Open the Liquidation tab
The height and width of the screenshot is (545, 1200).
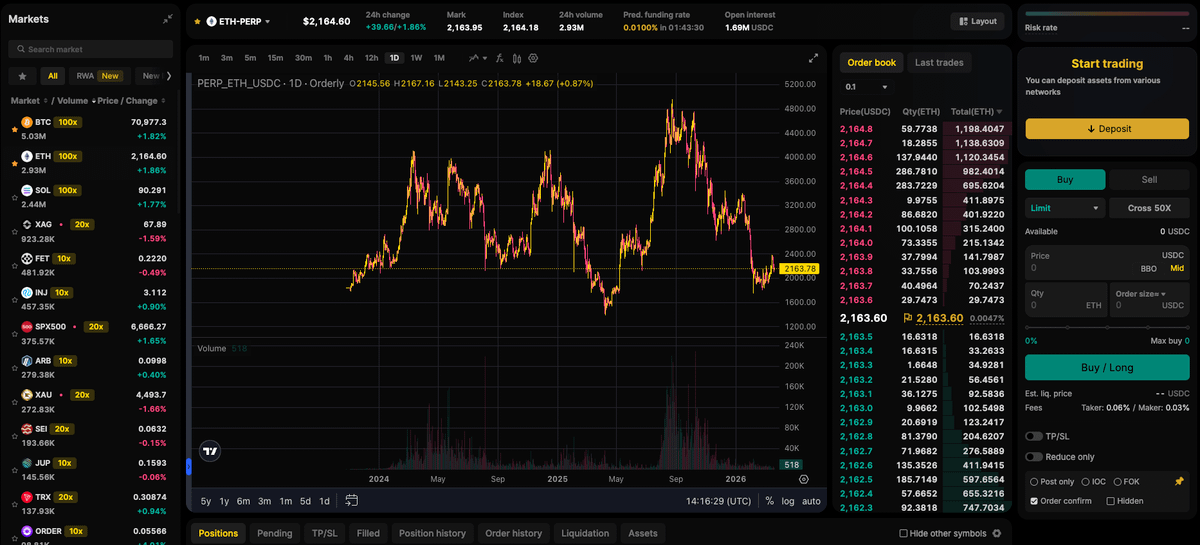click(585, 533)
